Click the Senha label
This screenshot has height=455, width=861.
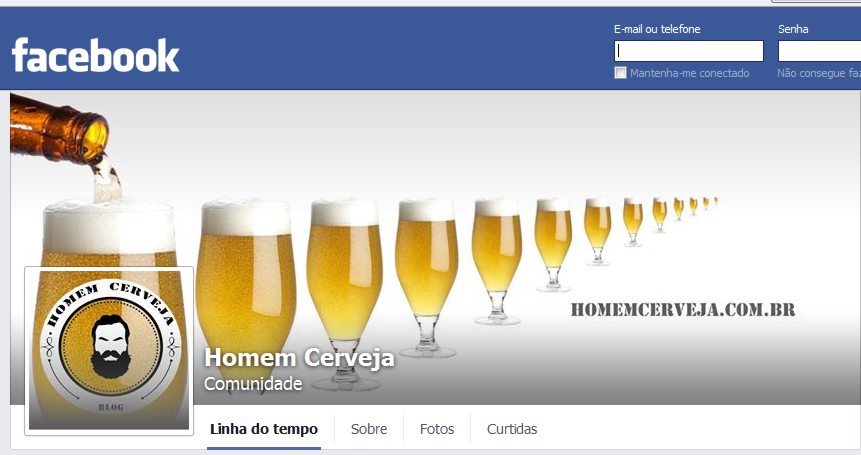793,29
